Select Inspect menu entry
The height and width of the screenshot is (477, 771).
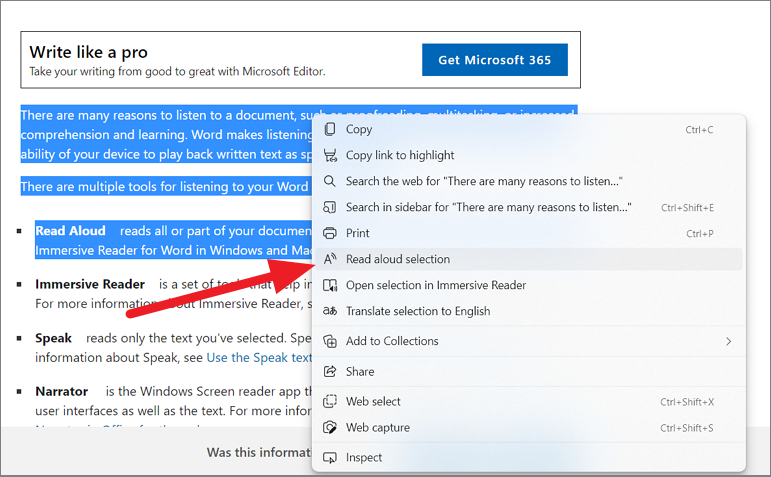[529, 458]
